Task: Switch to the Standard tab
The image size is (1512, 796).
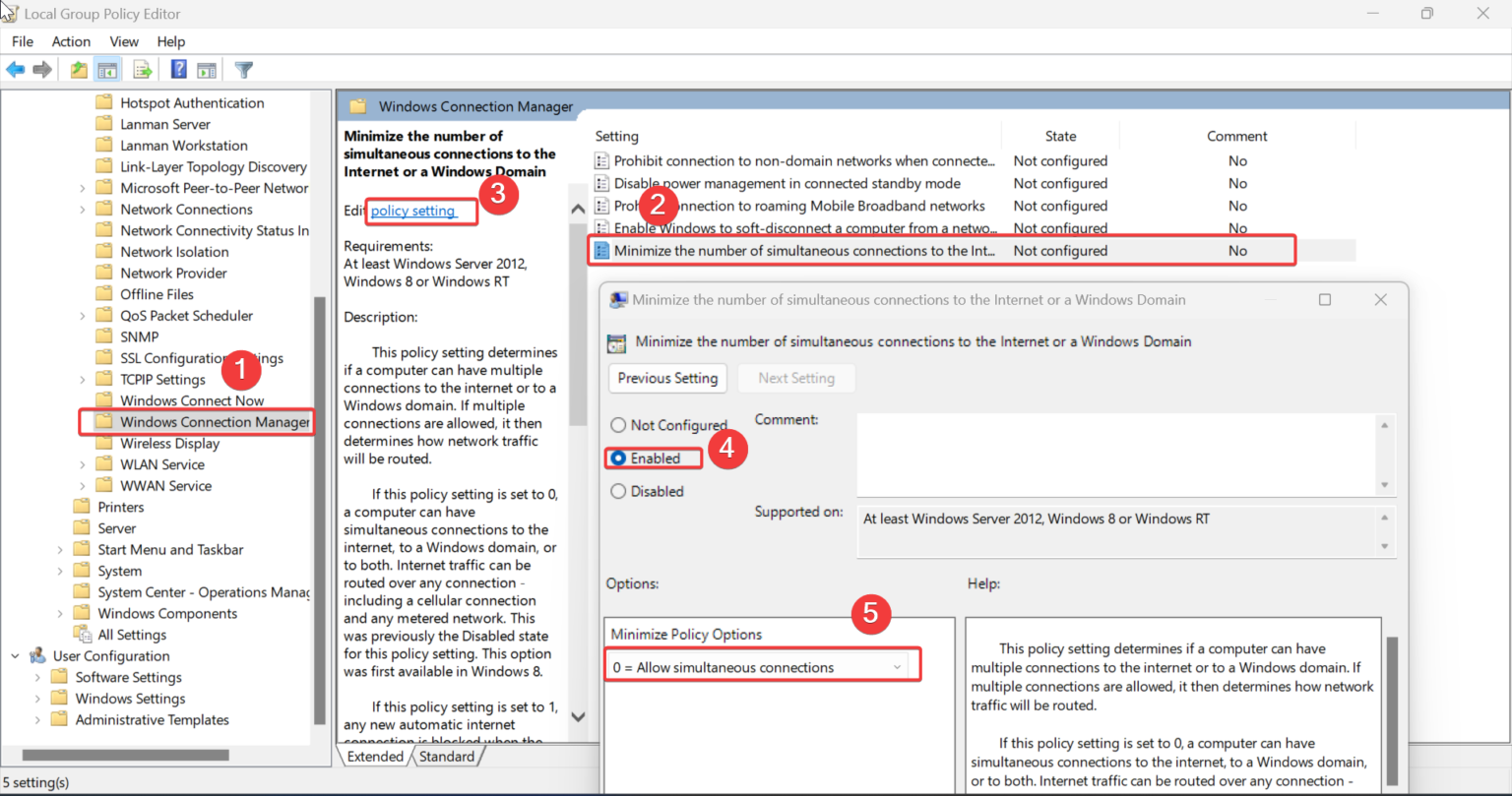Action: 447,757
